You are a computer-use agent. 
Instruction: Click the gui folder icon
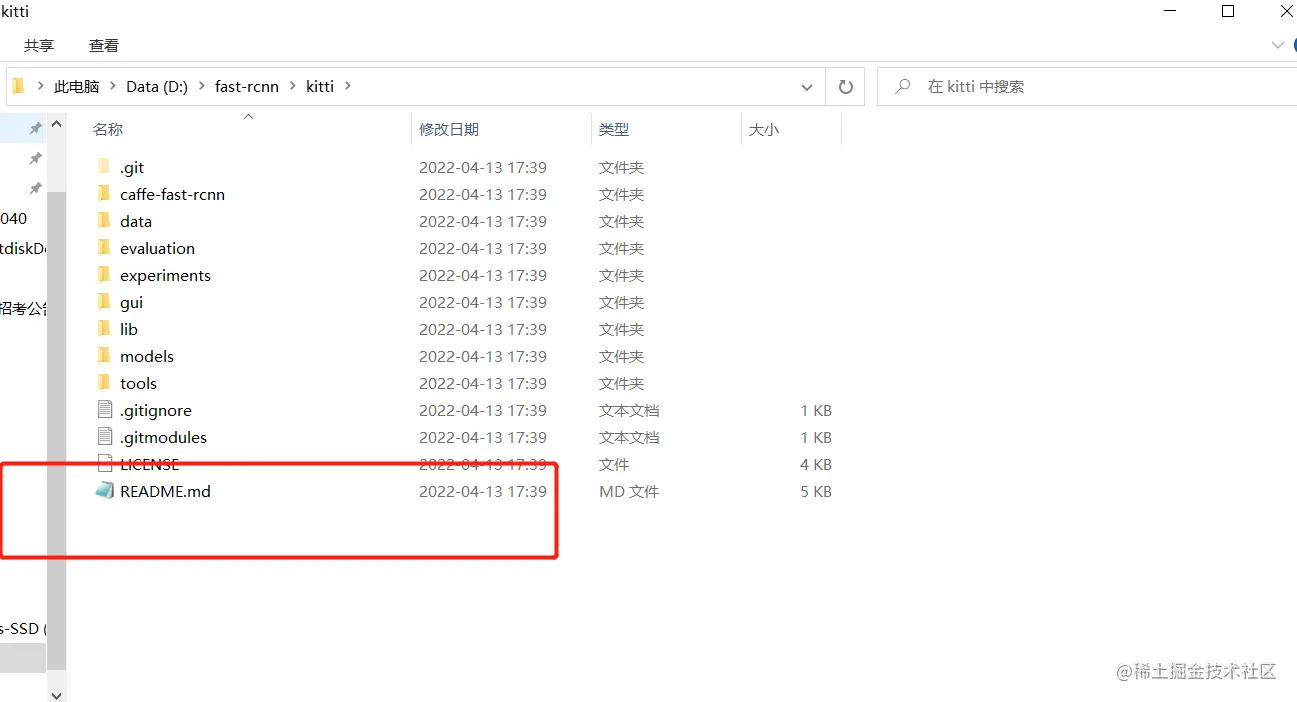104,301
